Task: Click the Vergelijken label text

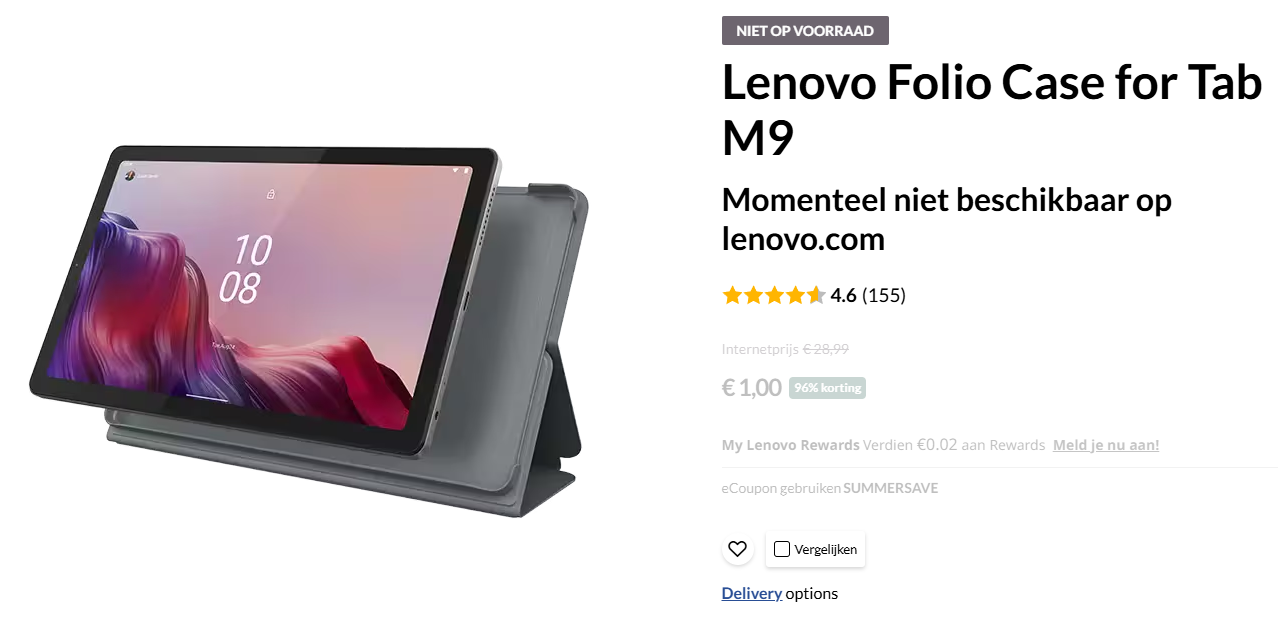Action: point(826,549)
